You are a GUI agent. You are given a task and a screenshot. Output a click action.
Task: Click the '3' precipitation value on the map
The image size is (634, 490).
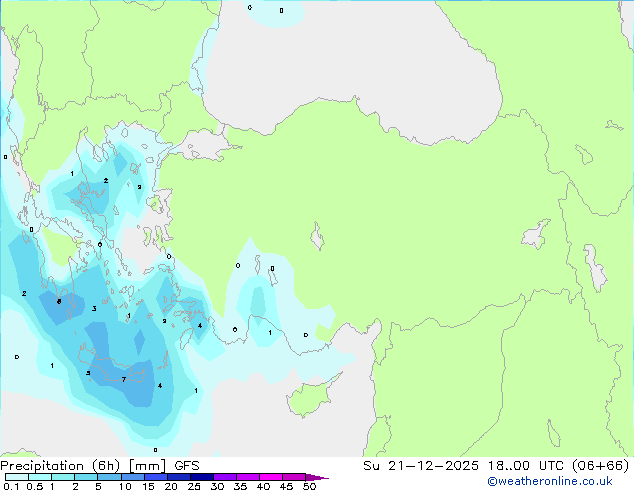[x=94, y=308]
